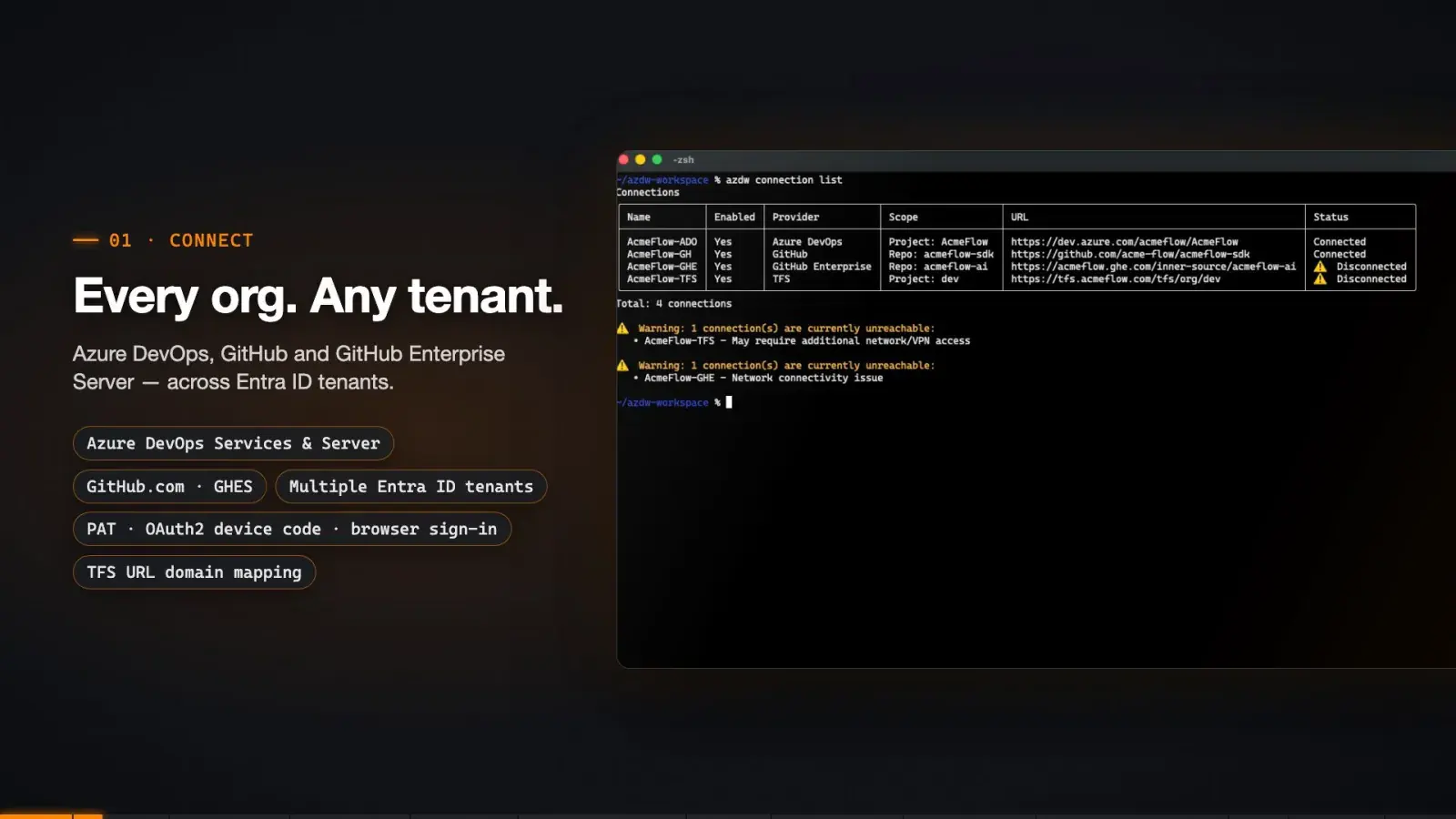This screenshot has width=1456, height=819.
Task: Click the GitHub Enterprise provider cell
Action: (x=822, y=267)
